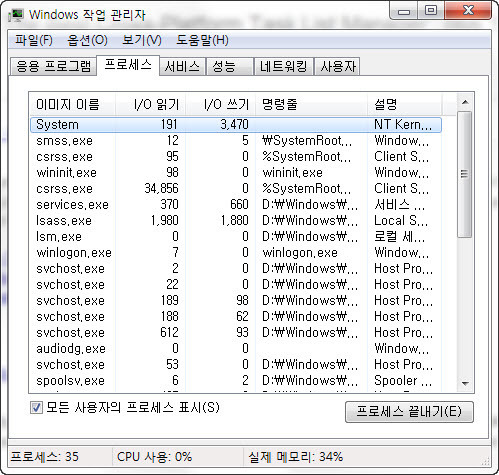Sort by 설명 column header
The height and width of the screenshot is (475, 499).
coord(405,105)
